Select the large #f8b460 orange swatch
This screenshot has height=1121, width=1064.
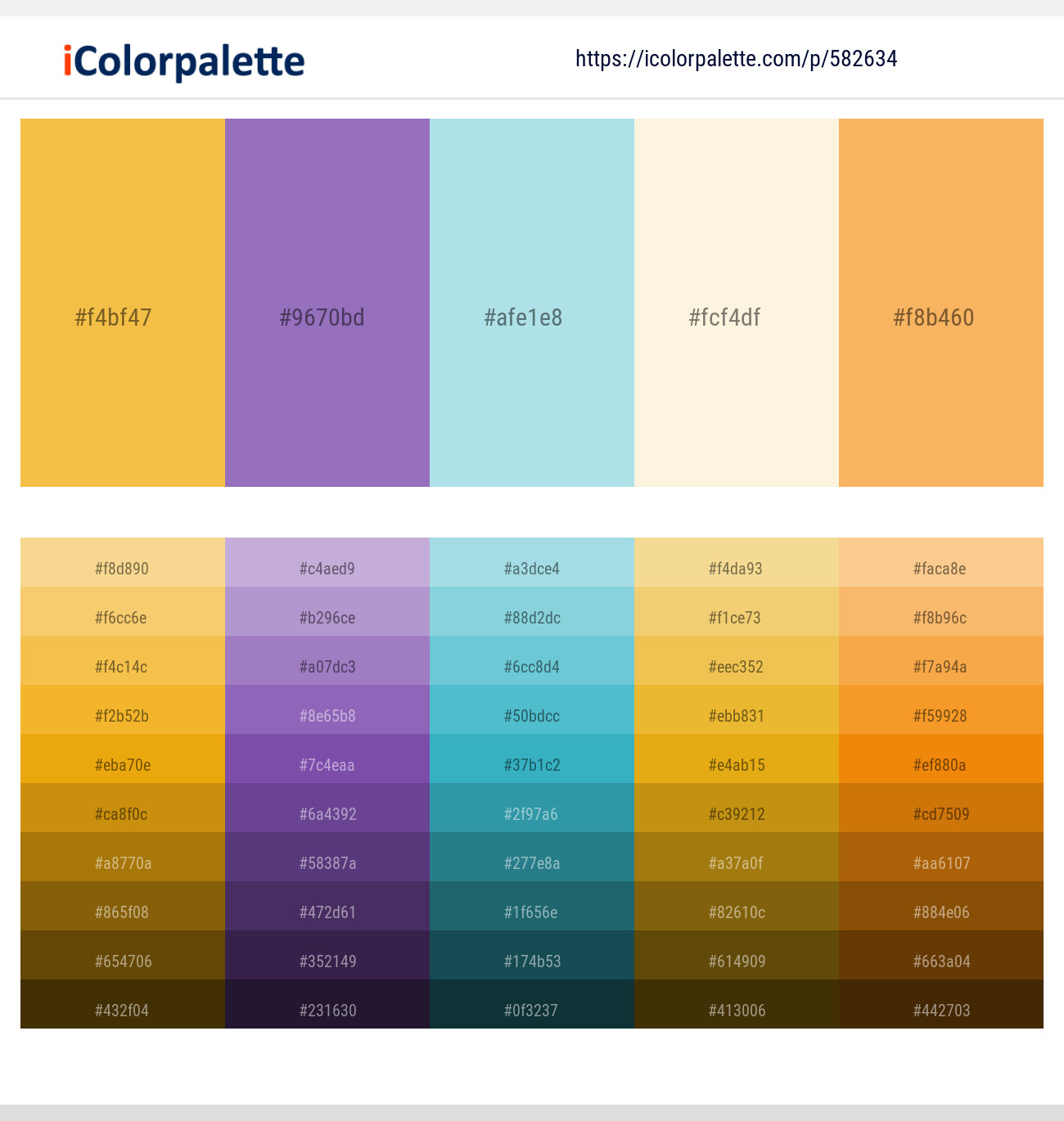(x=941, y=303)
